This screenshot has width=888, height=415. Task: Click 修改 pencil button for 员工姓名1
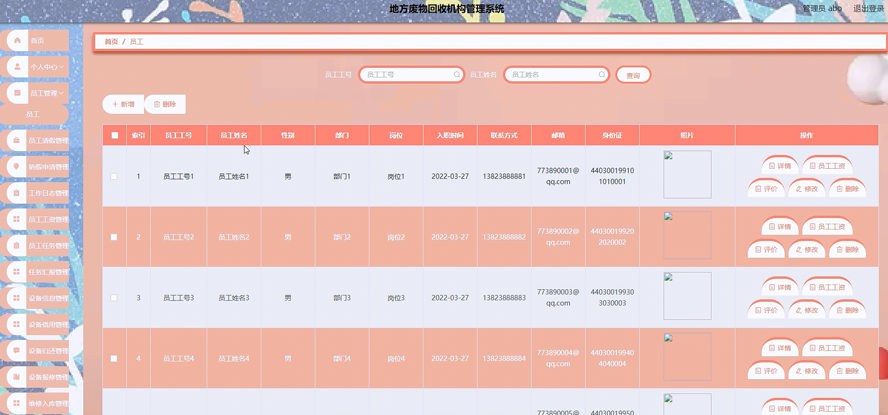(807, 188)
